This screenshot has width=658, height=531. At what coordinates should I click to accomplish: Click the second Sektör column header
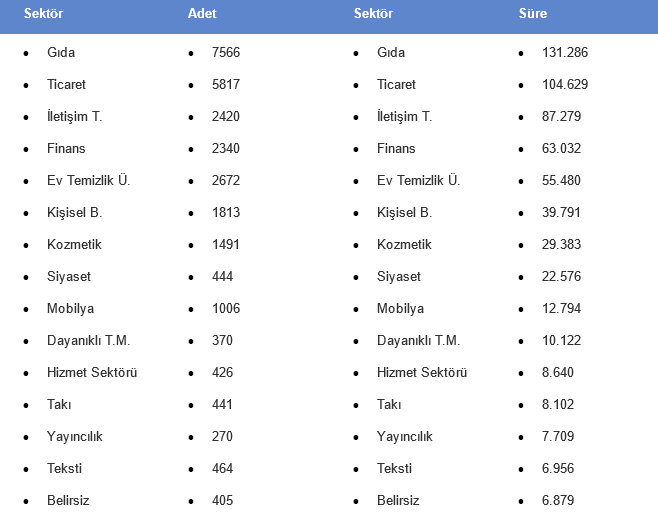point(373,13)
